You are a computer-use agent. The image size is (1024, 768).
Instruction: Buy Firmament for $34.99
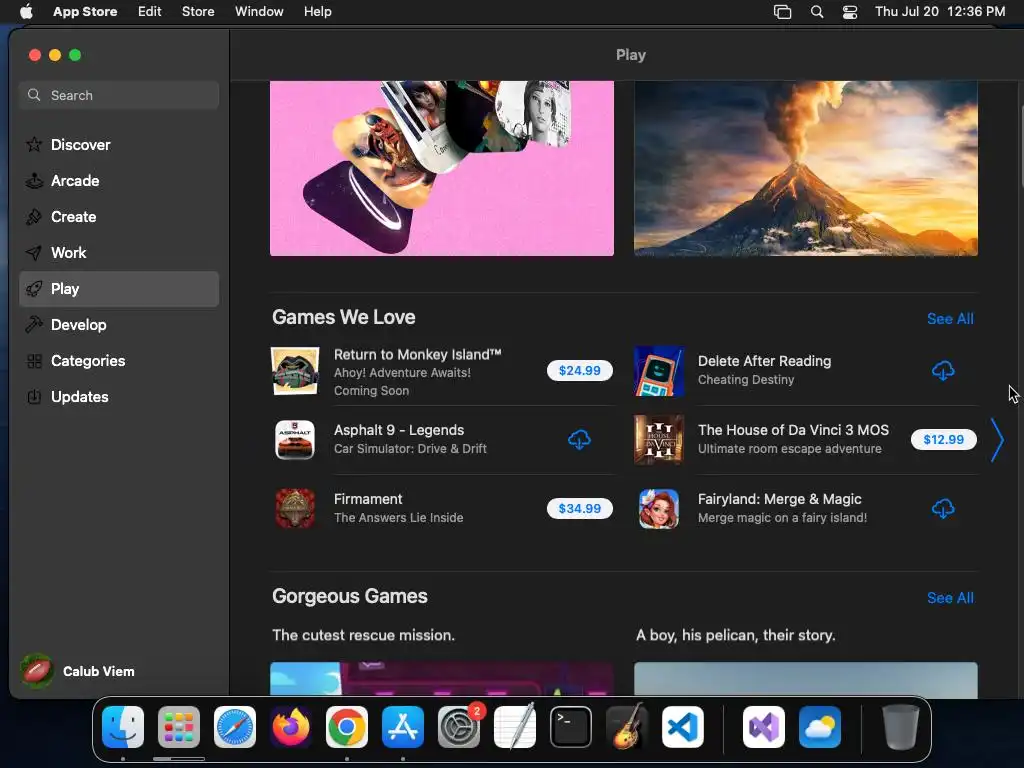579,508
